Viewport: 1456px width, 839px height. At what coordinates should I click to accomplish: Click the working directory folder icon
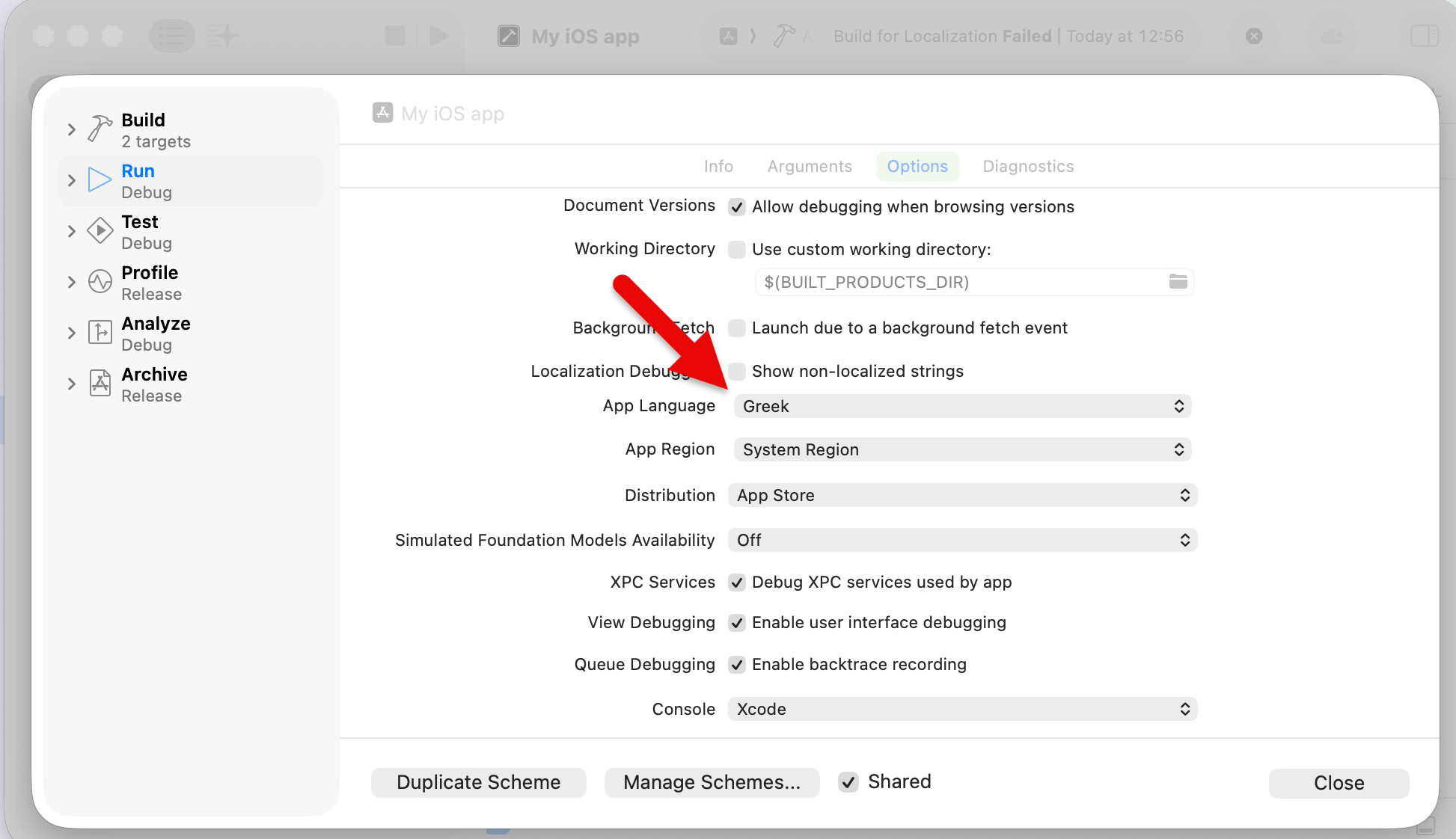point(1178,282)
